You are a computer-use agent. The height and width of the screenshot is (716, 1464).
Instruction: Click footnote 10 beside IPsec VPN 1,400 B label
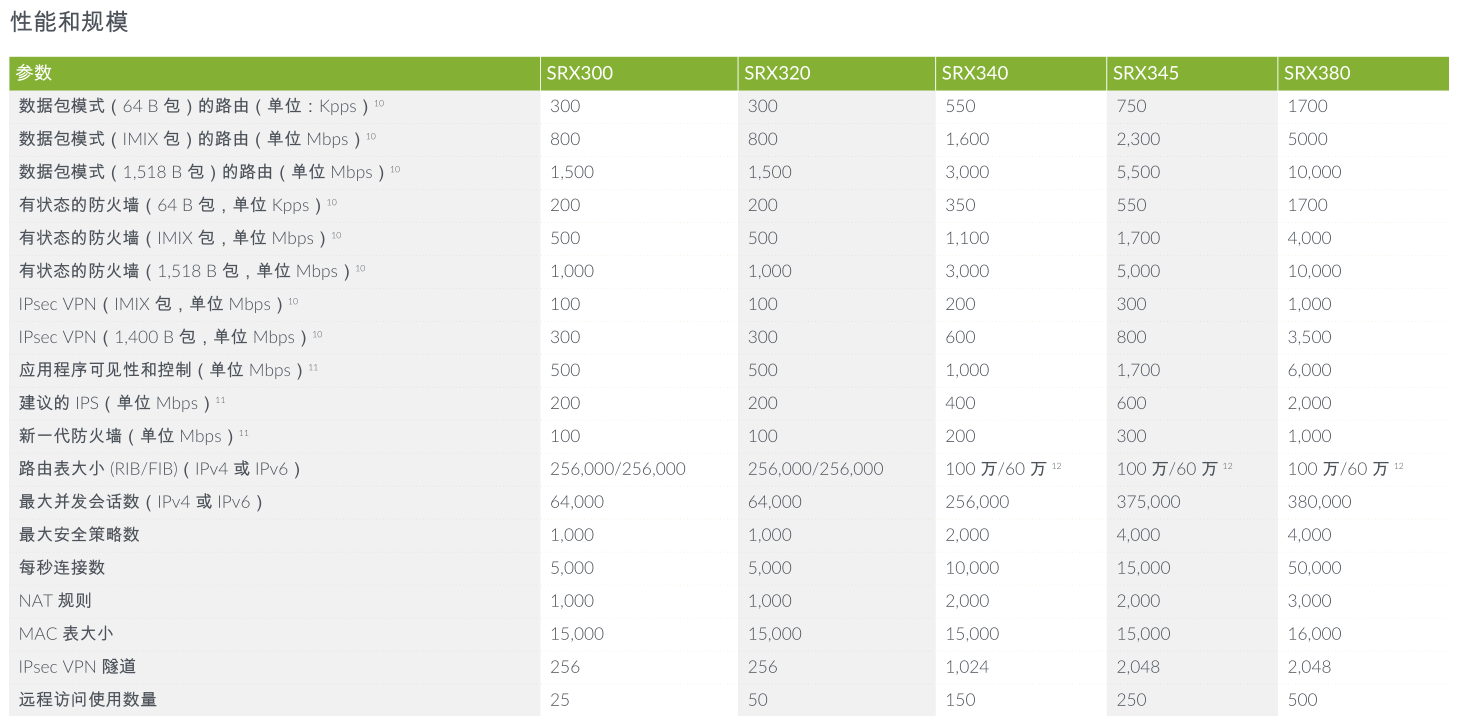point(317,334)
